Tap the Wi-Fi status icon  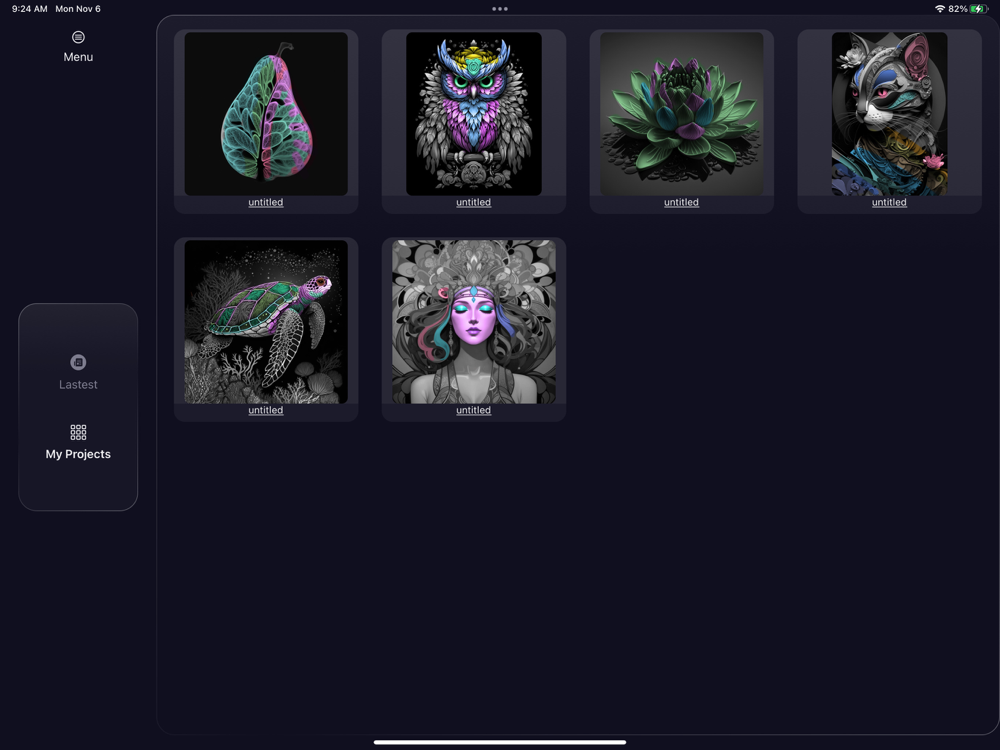point(939,9)
